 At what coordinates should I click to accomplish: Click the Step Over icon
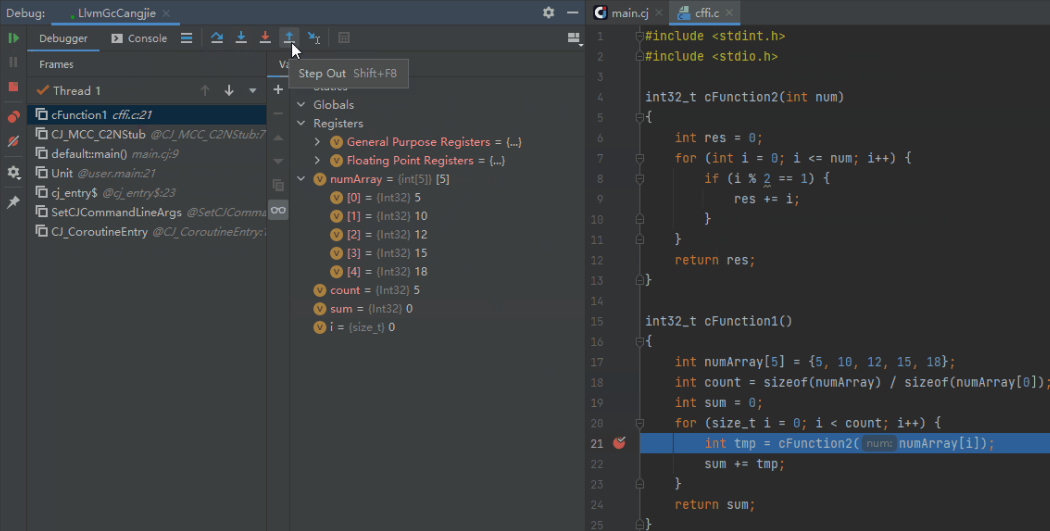tap(217, 38)
